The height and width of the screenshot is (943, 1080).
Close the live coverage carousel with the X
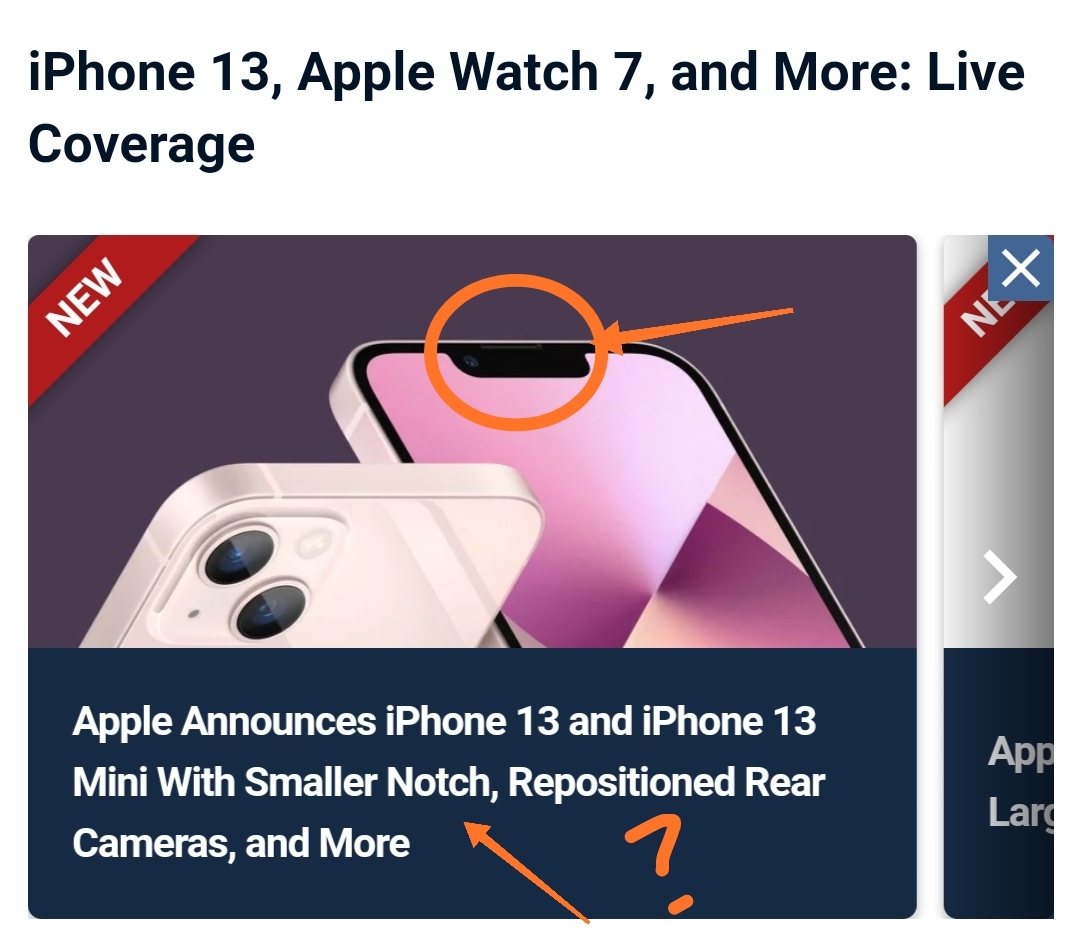tap(1020, 268)
